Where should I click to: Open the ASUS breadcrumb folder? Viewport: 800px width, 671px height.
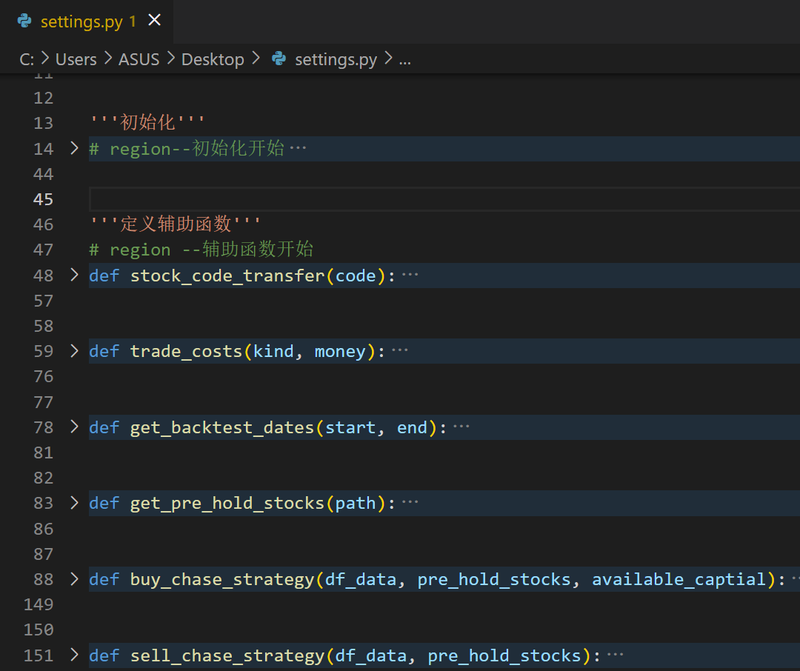(139, 60)
